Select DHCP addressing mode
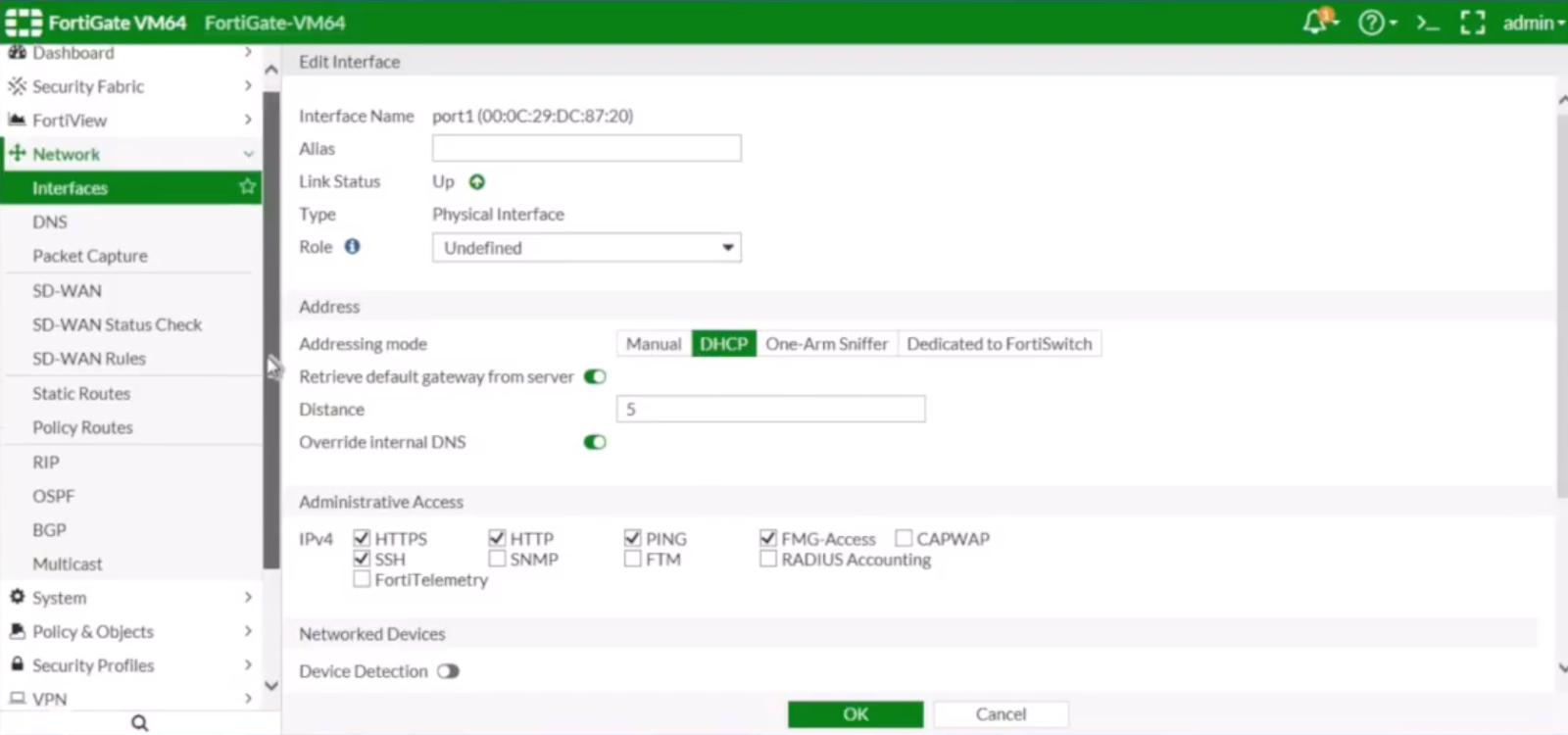1568x735 pixels. pos(723,344)
